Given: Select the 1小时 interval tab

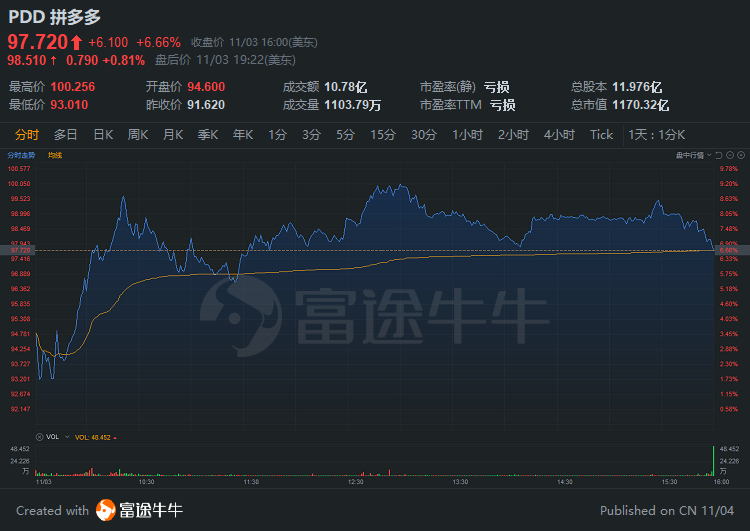Looking at the screenshot, I should pos(467,135).
